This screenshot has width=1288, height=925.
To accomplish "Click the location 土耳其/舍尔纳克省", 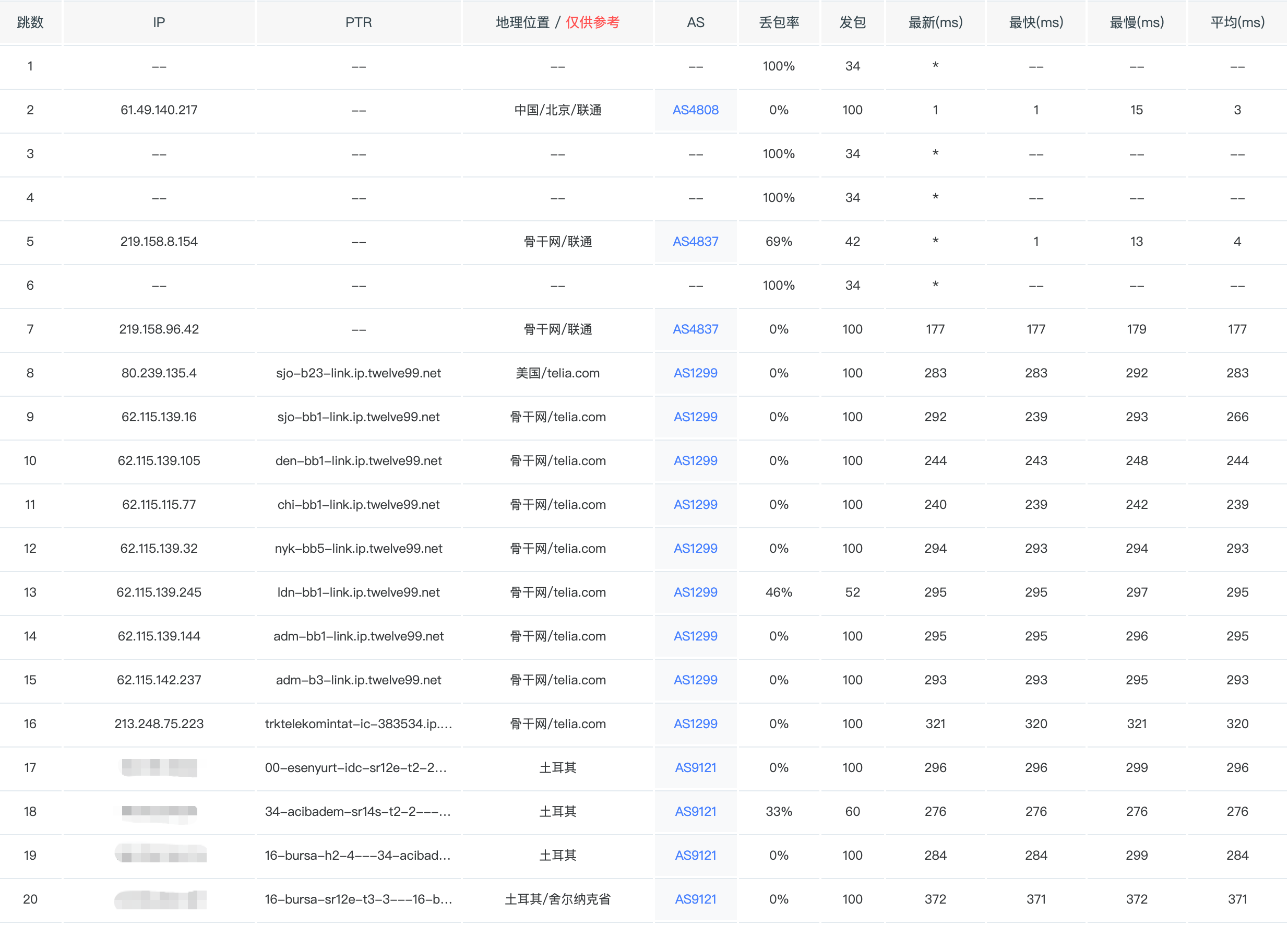I will coord(557,899).
